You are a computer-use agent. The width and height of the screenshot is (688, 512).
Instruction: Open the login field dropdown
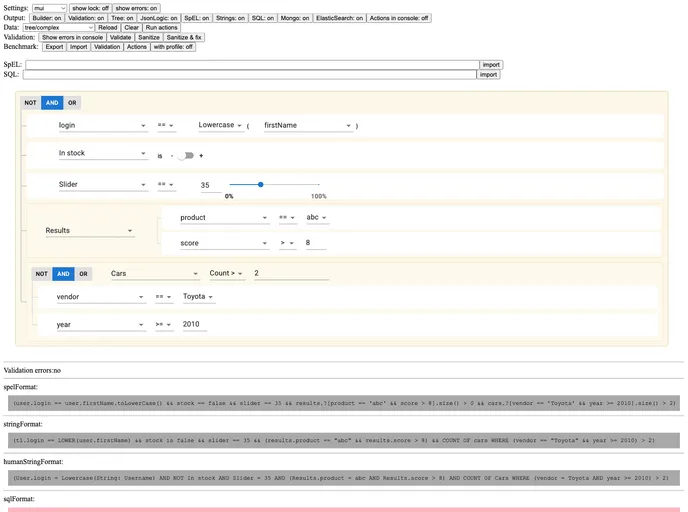pos(102,125)
